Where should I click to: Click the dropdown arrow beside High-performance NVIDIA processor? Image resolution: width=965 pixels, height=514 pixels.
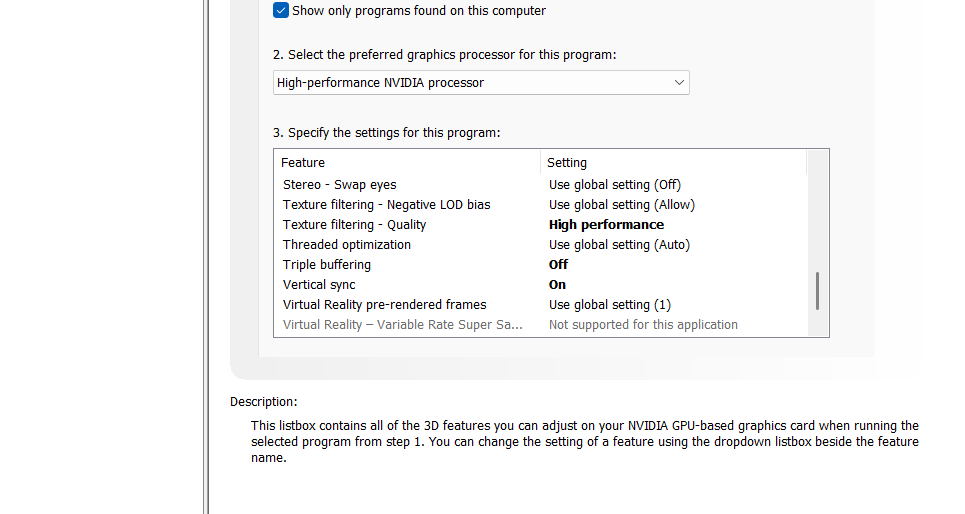tap(679, 83)
